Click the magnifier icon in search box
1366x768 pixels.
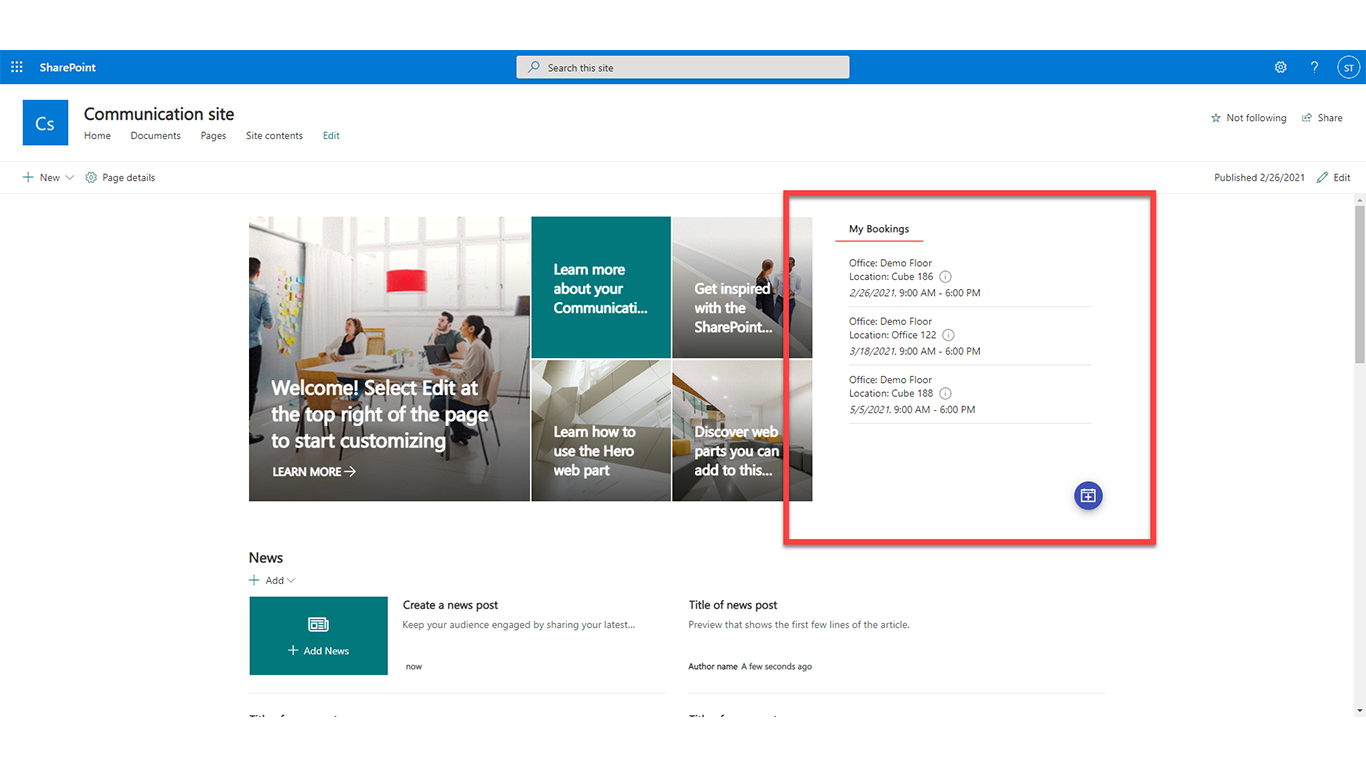(534, 67)
